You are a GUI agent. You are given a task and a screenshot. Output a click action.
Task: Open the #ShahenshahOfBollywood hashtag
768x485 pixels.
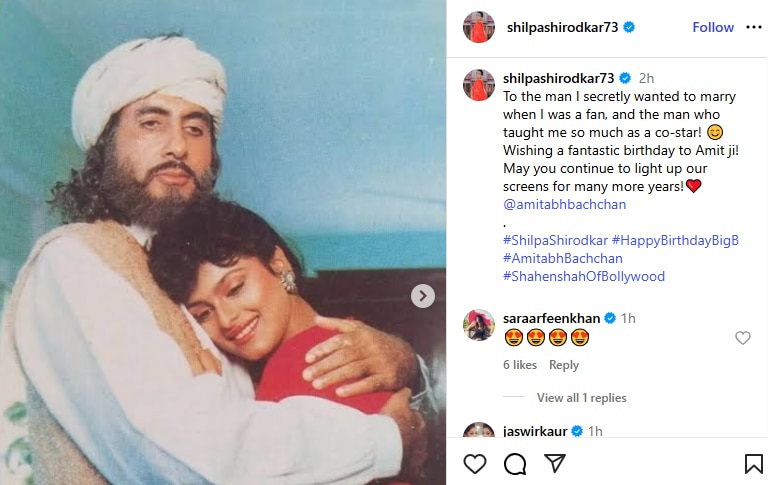pyautogui.click(x=584, y=276)
